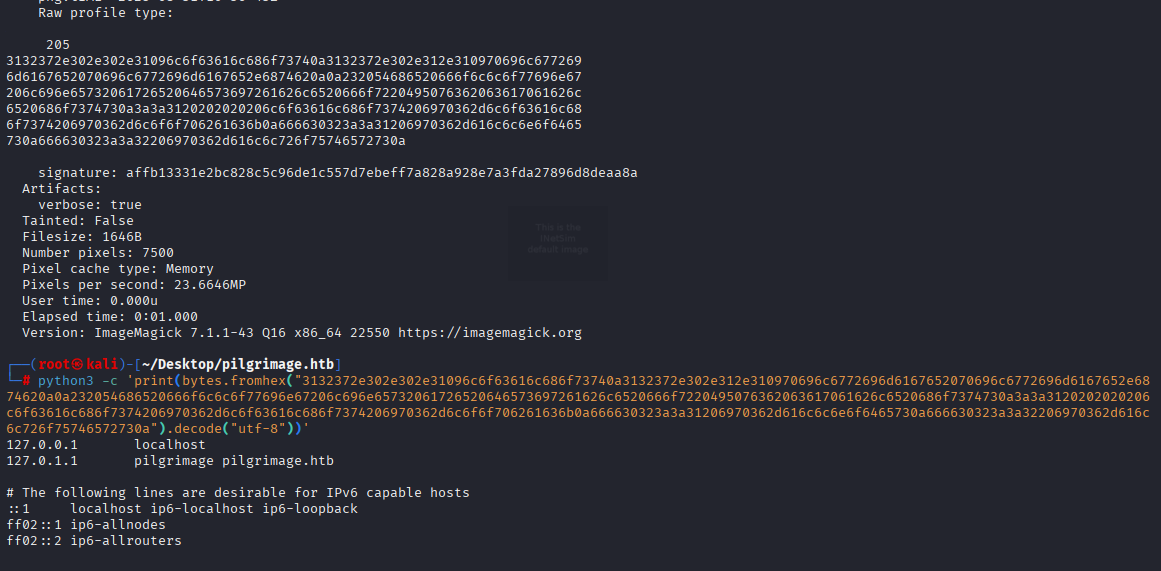This screenshot has height=571, width=1161.
Task: Click the ImageMagick website URL
Action: 489,333
